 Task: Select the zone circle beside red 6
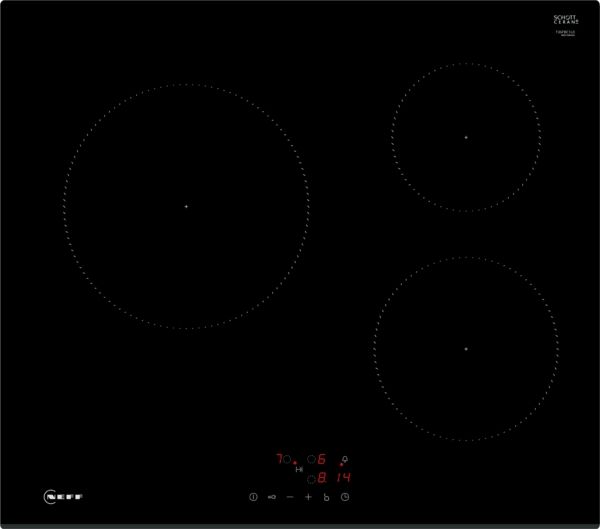pyautogui.click(x=311, y=459)
